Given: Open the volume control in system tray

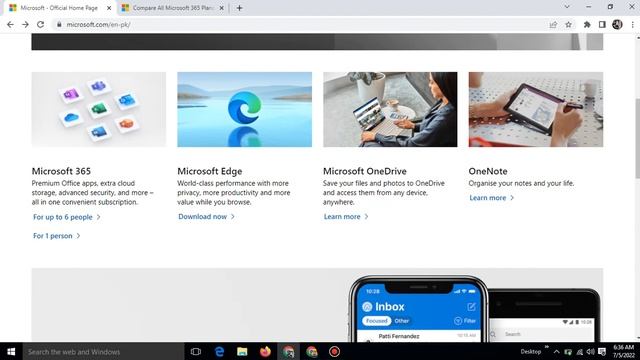Looking at the screenshot, I should click(x=590, y=351).
